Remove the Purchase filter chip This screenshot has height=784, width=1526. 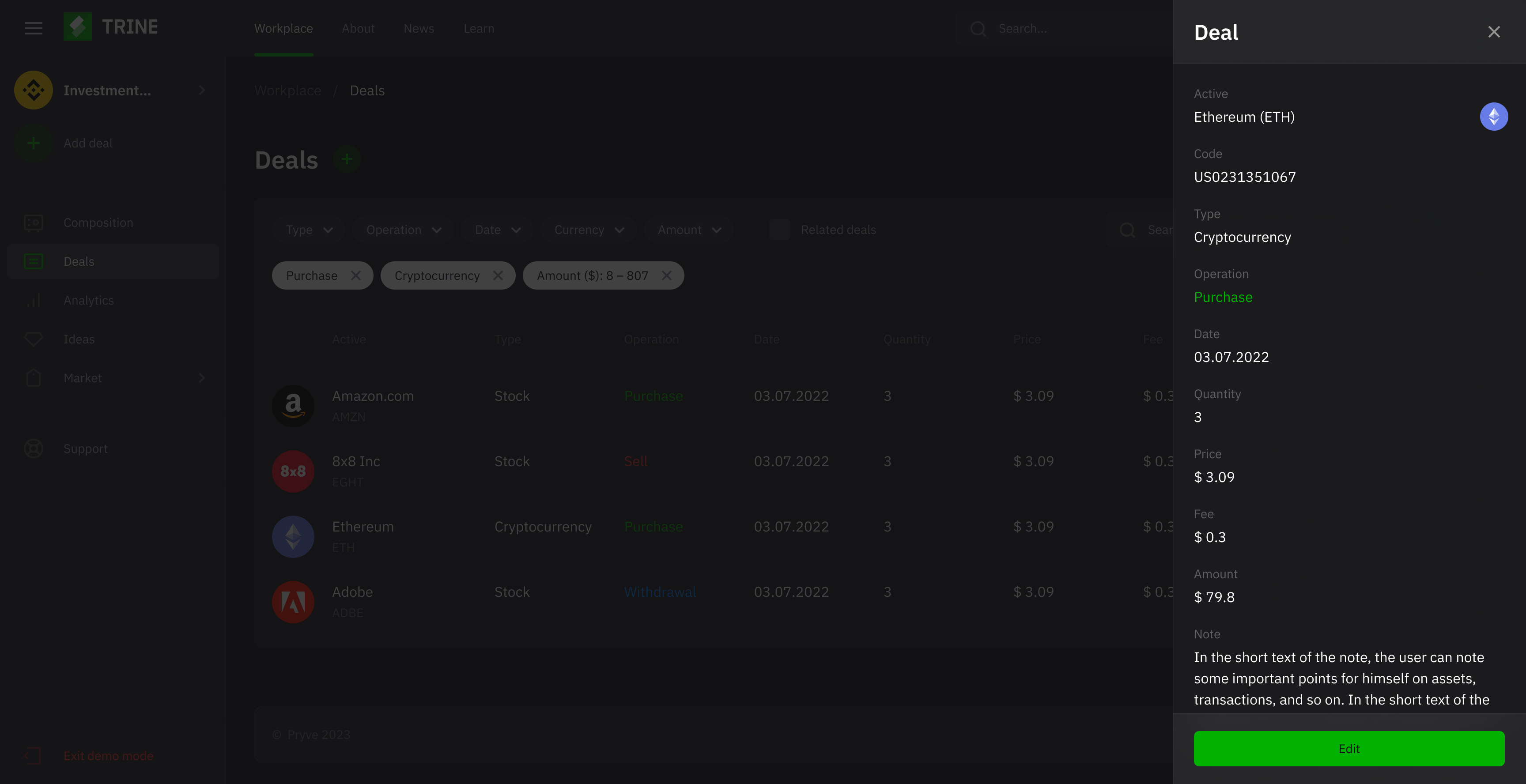pyautogui.click(x=355, y=276)
